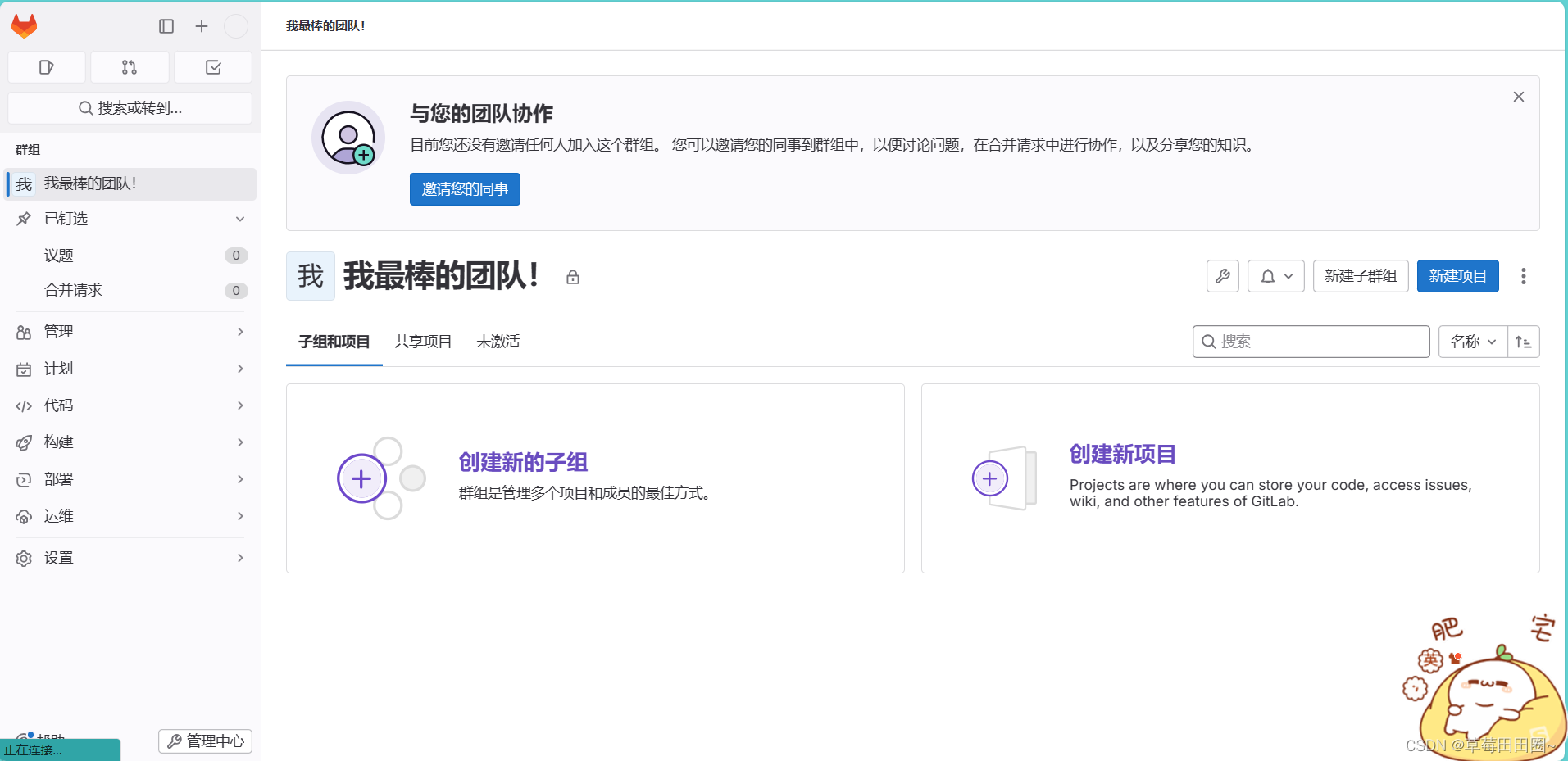
Task: Collapse the 已钉选 pinned section
Action: point(131,219)
